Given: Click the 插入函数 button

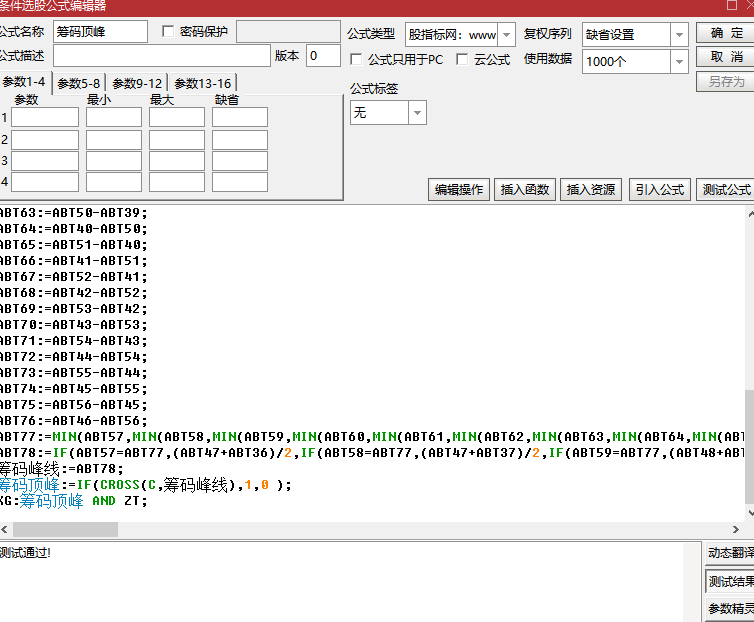Looking at the screenshot, I should click(525, 190).
